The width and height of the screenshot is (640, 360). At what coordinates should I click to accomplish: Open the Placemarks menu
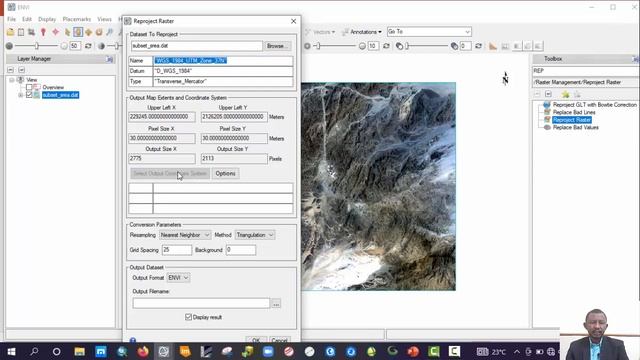(x=77, y=19)
